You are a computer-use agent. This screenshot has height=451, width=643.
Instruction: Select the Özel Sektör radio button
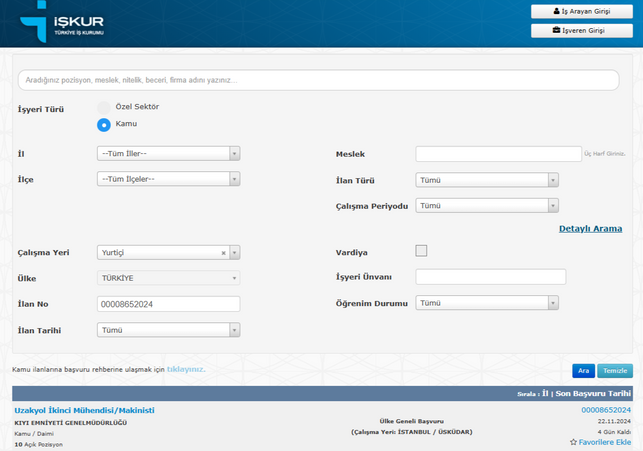[x=104, y=107]
